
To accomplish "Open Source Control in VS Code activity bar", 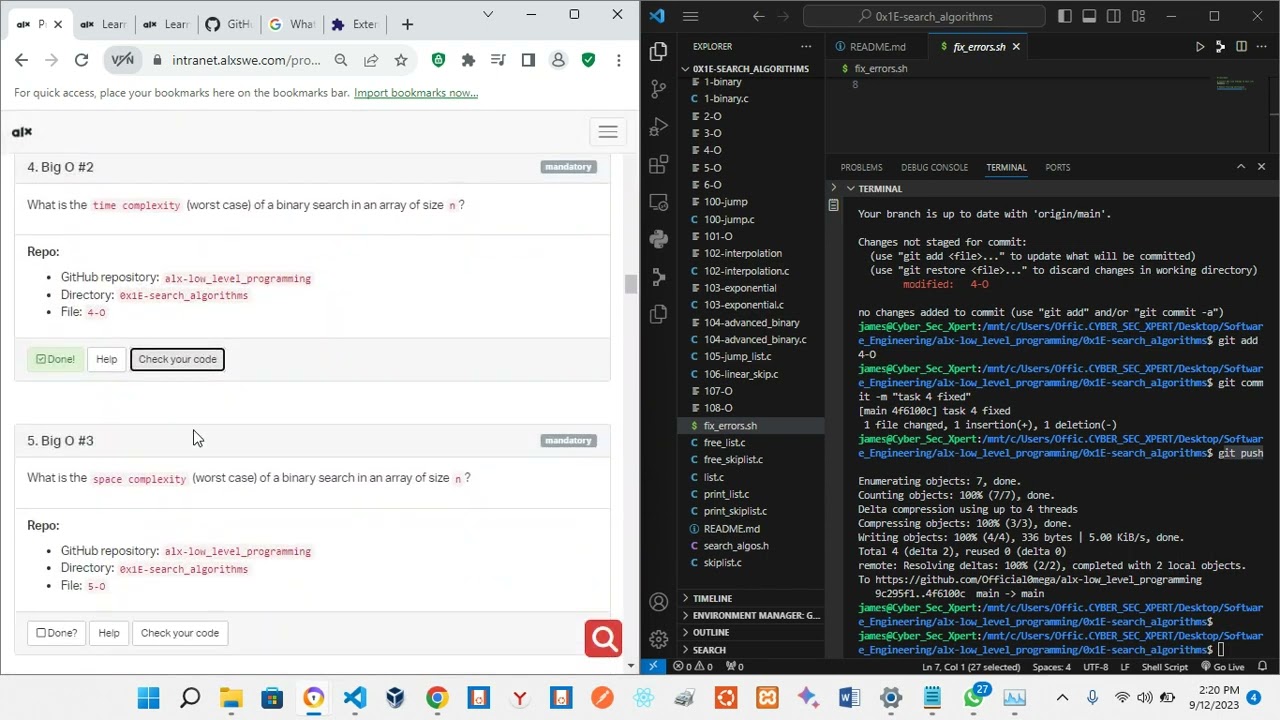I will click(658, 89).
